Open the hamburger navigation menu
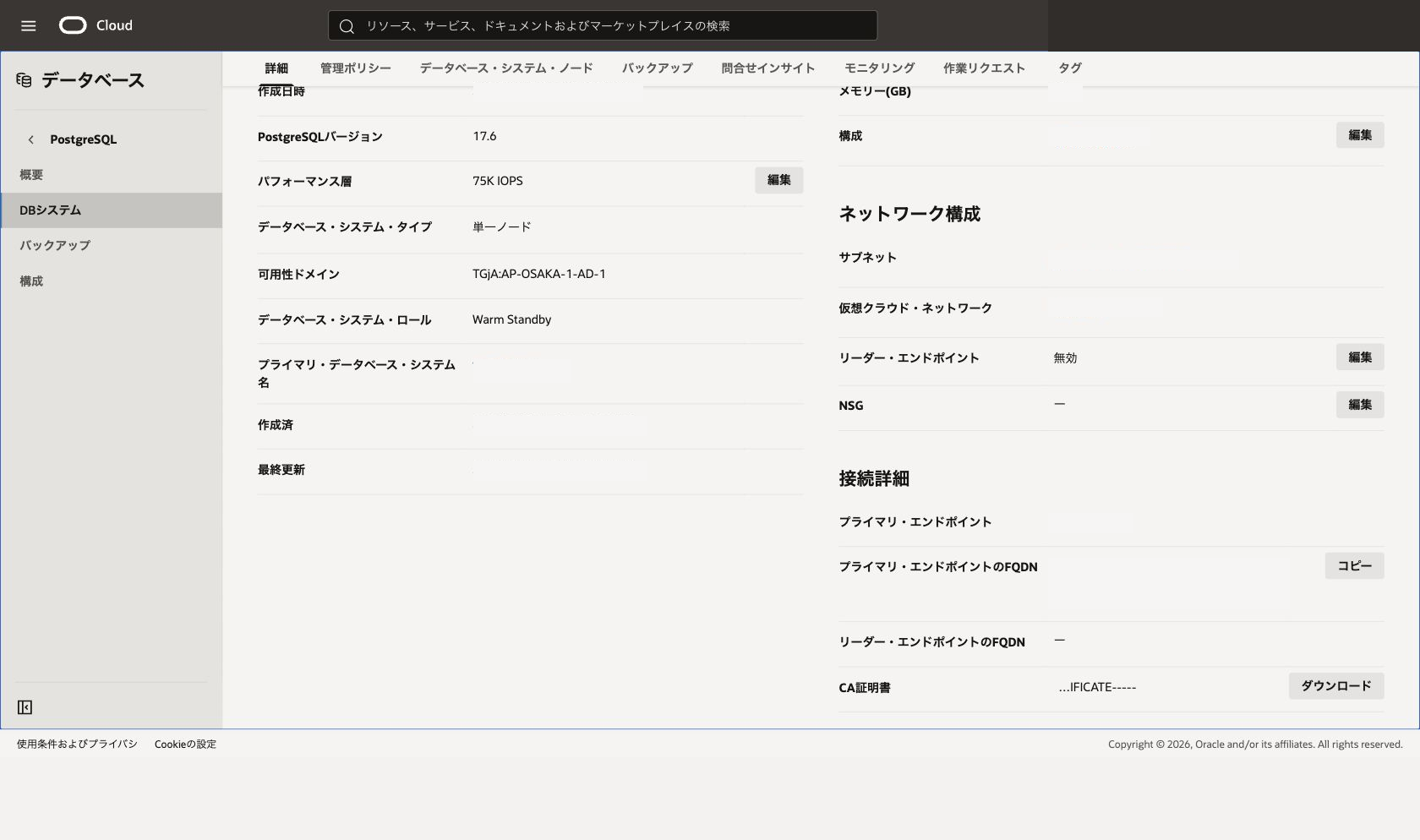1420x840 pixels. click(28, 25)
